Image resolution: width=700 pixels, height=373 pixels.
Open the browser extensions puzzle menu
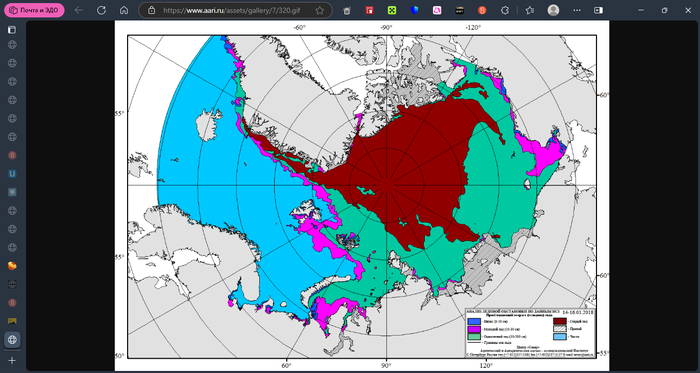[x=505, y=10]
